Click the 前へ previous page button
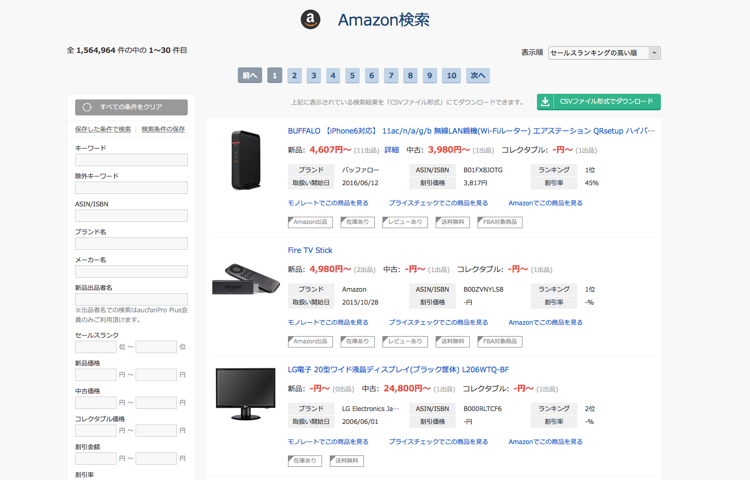The height and width of the screenshot is (480, 750). pos(249,76)
